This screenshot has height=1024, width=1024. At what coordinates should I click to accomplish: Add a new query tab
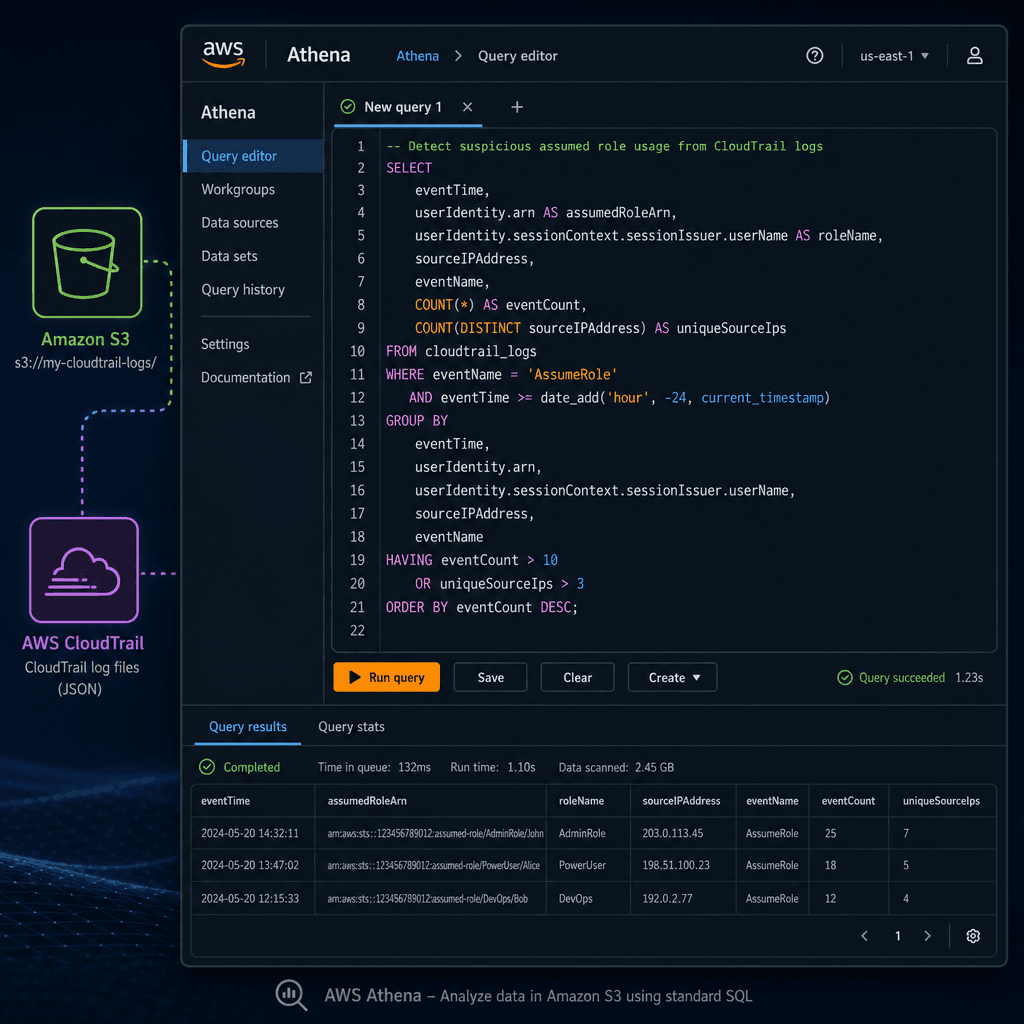pyautogui.click(x=517, y=107)
